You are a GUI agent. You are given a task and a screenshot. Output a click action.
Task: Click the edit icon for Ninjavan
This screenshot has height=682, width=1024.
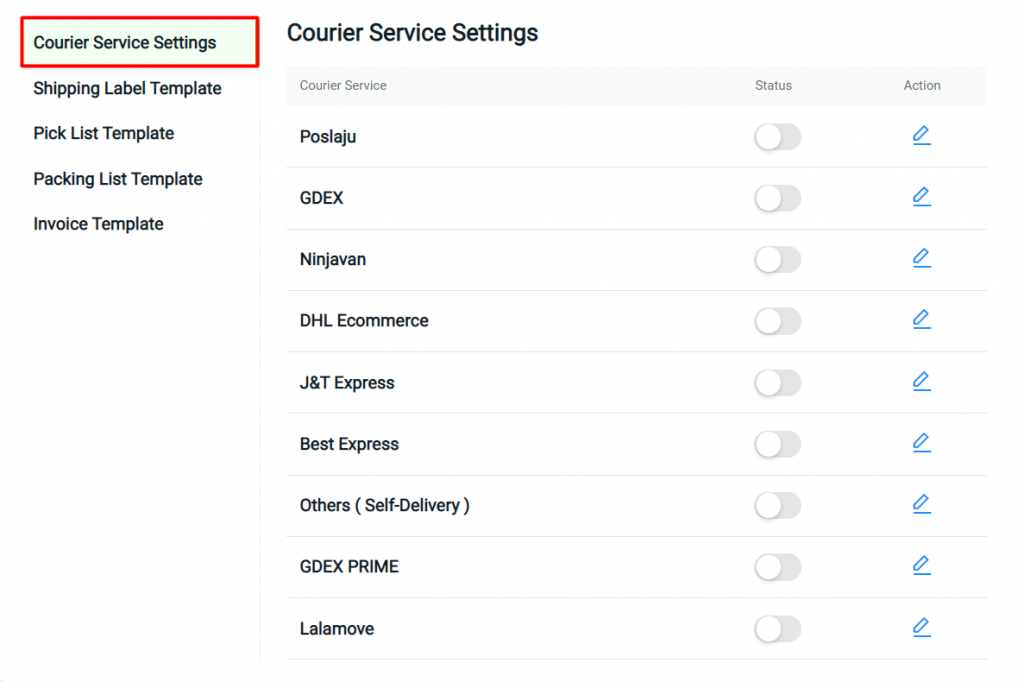coord(921,259)
